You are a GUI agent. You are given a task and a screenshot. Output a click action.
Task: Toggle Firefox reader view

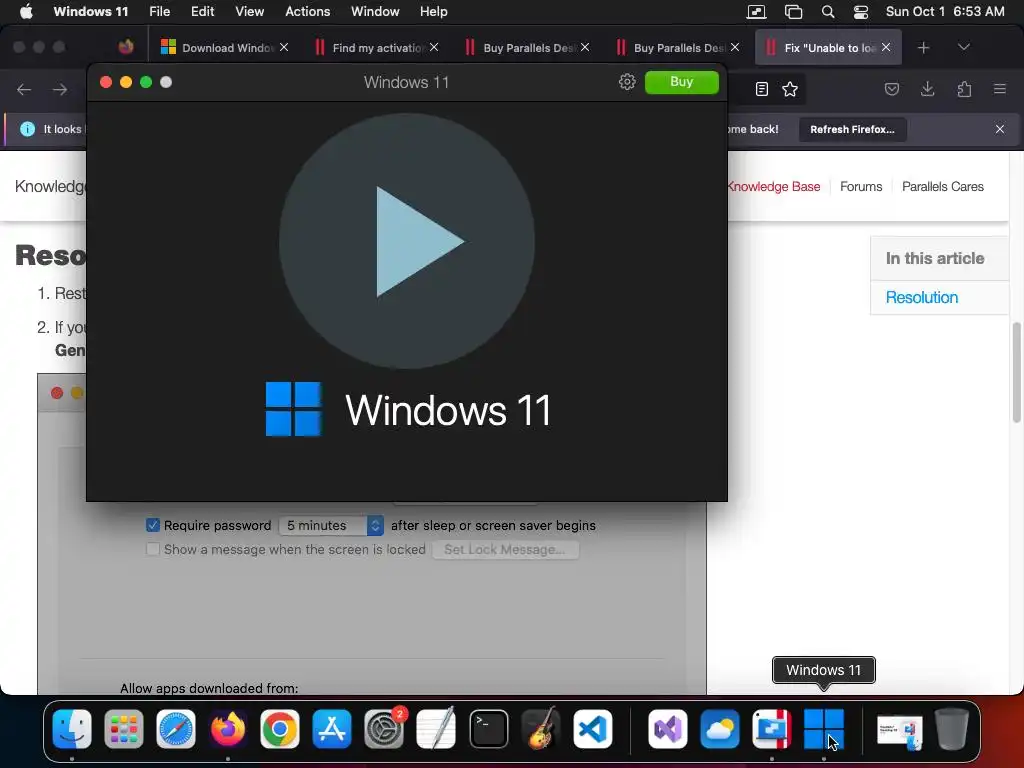click(761, 89)
